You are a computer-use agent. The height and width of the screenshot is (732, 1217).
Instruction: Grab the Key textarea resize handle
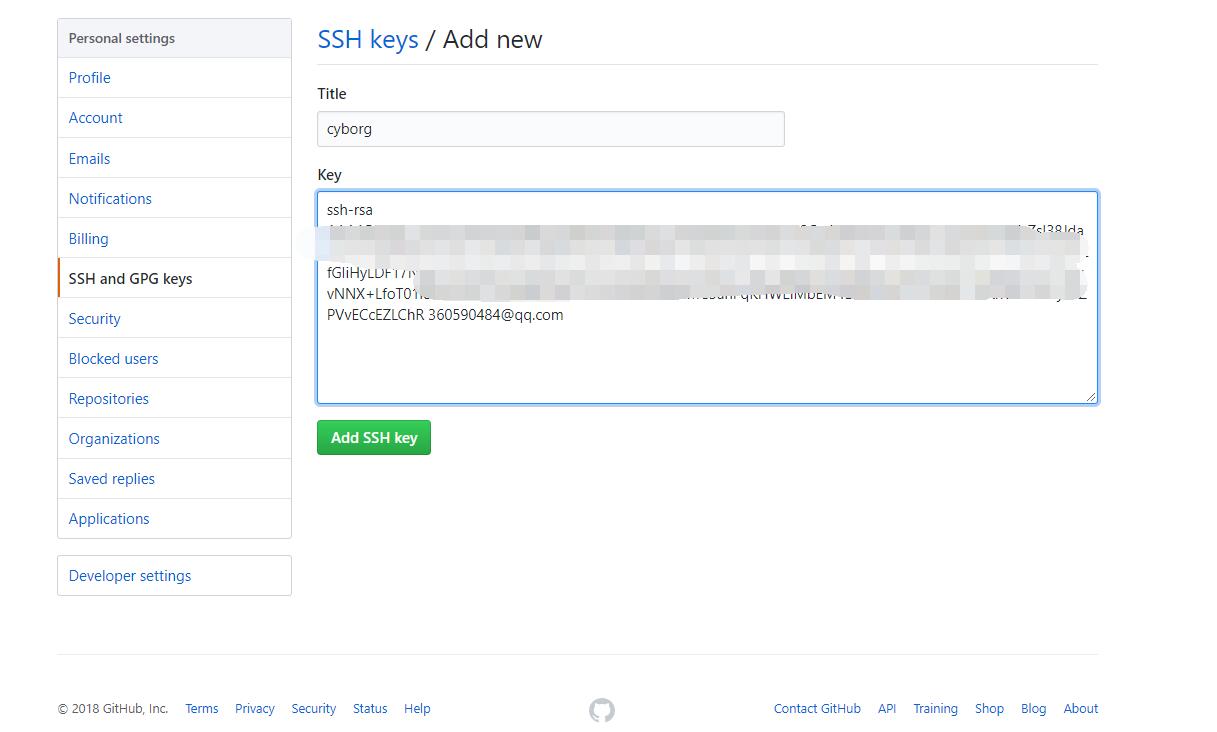pyautogui.click(x=1090, y=396)
